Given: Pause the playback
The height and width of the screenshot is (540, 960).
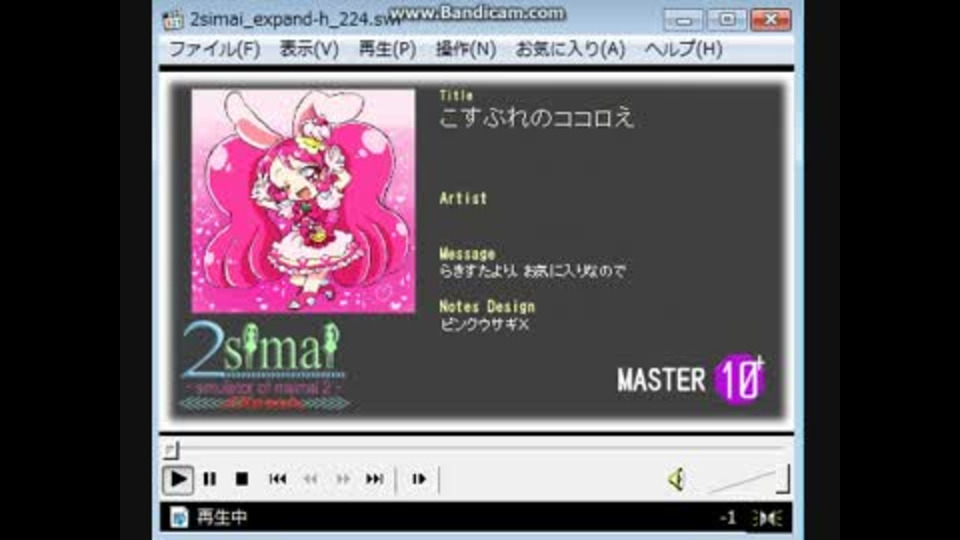Looking at the screenshot, I should pyautogui.click(x=209, y=479).
